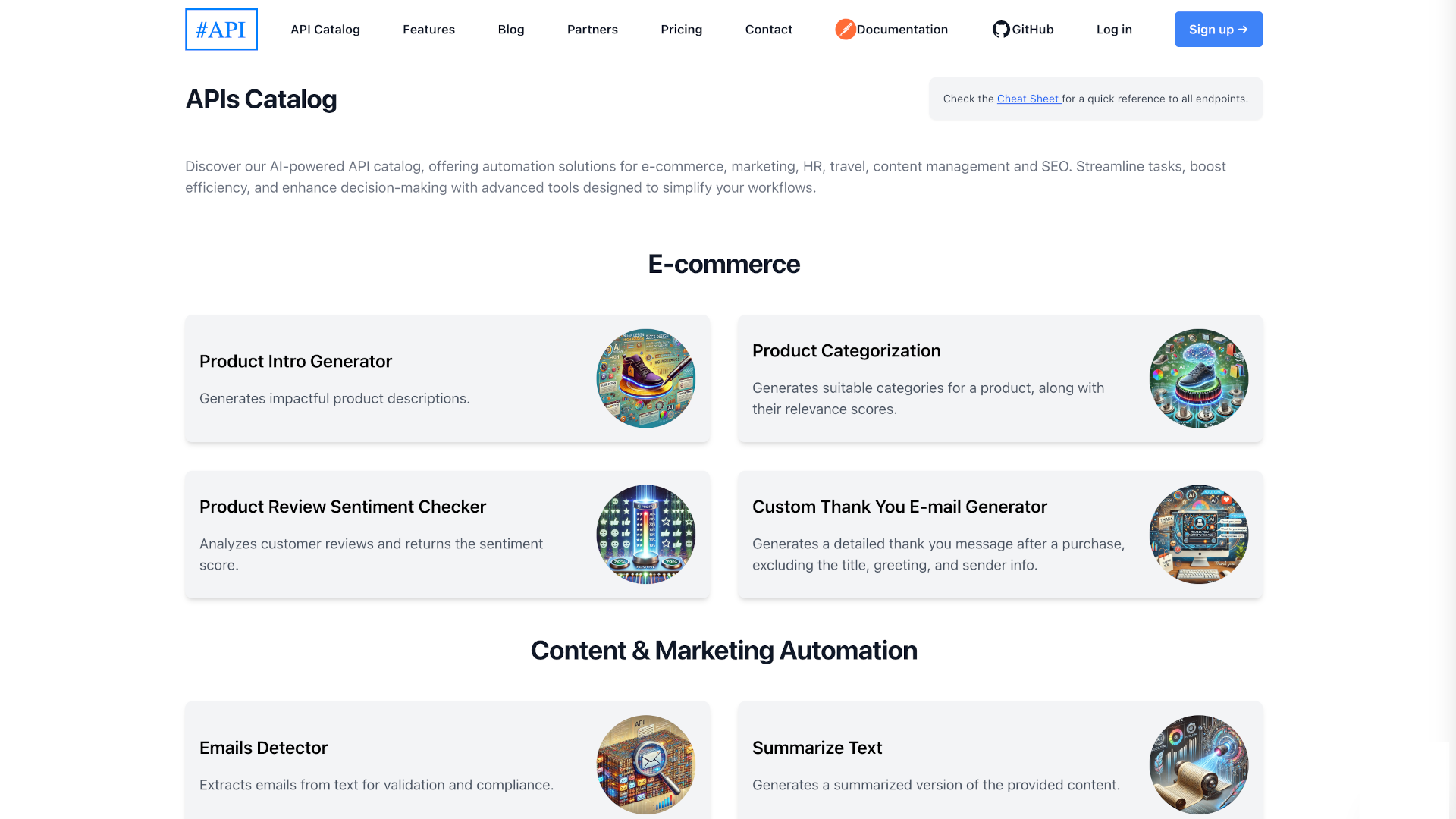
Task: Click the Emails Detector magnifier image
Action: coord(646,764)
